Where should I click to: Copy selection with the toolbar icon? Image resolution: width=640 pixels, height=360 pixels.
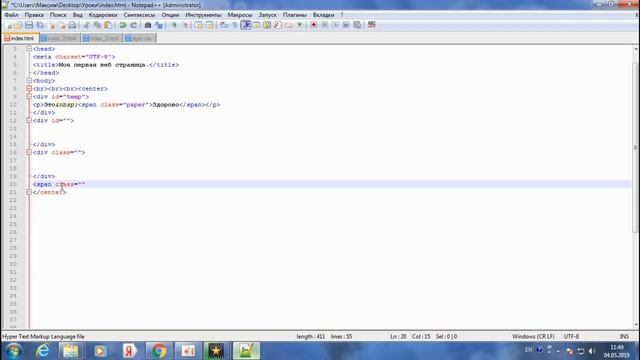[x=97, y=25]
